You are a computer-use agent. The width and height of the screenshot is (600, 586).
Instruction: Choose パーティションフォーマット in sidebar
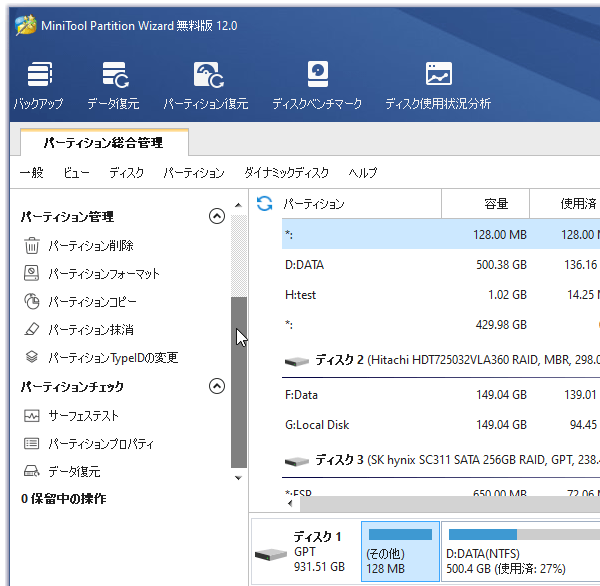104,273
